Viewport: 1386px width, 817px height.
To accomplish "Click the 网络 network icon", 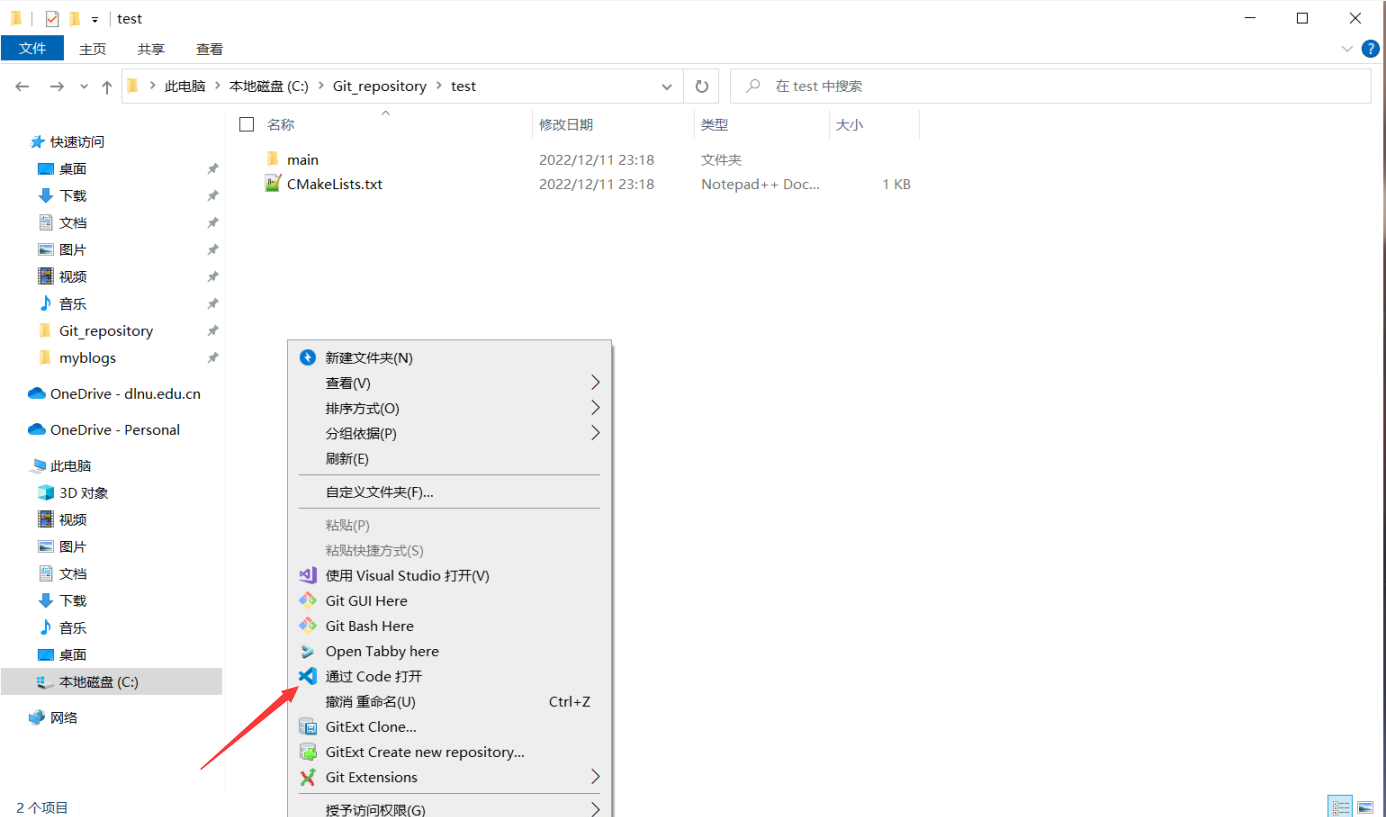I will tap(37, 717).
